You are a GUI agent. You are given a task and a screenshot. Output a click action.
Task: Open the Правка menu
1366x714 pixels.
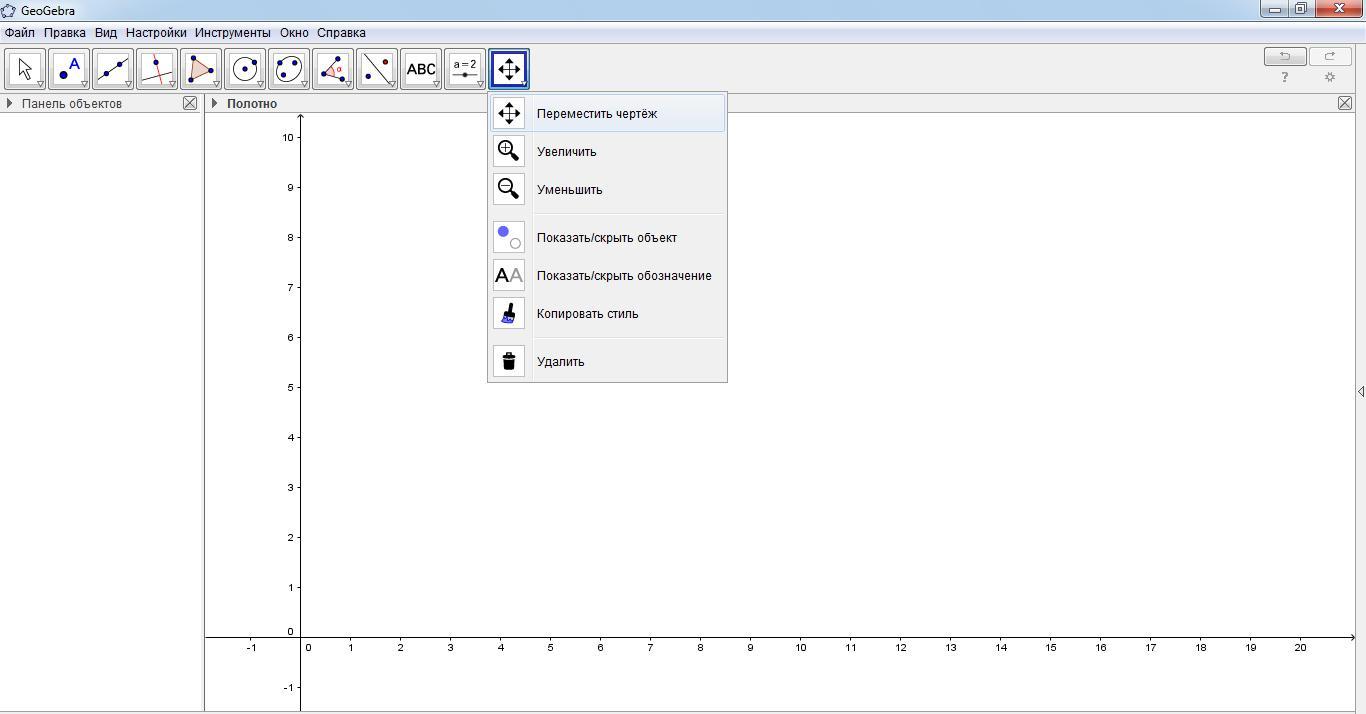[65, 33]
